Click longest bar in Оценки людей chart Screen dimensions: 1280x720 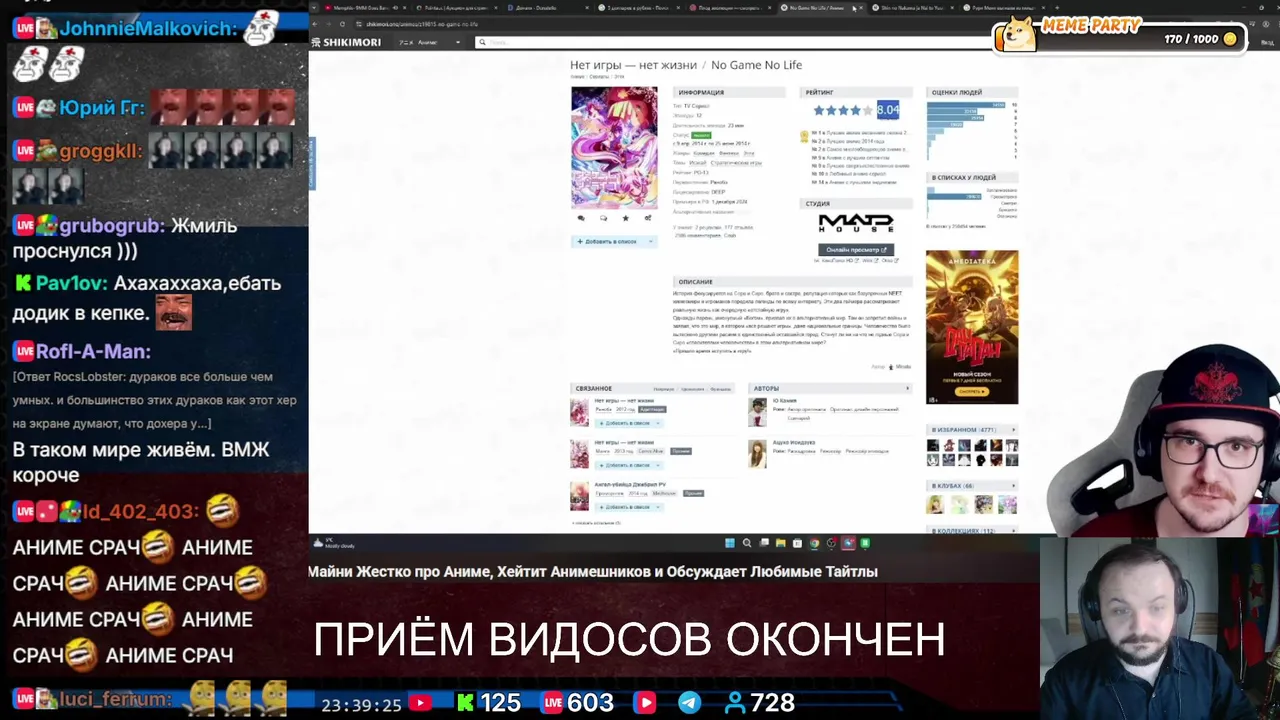966,105
